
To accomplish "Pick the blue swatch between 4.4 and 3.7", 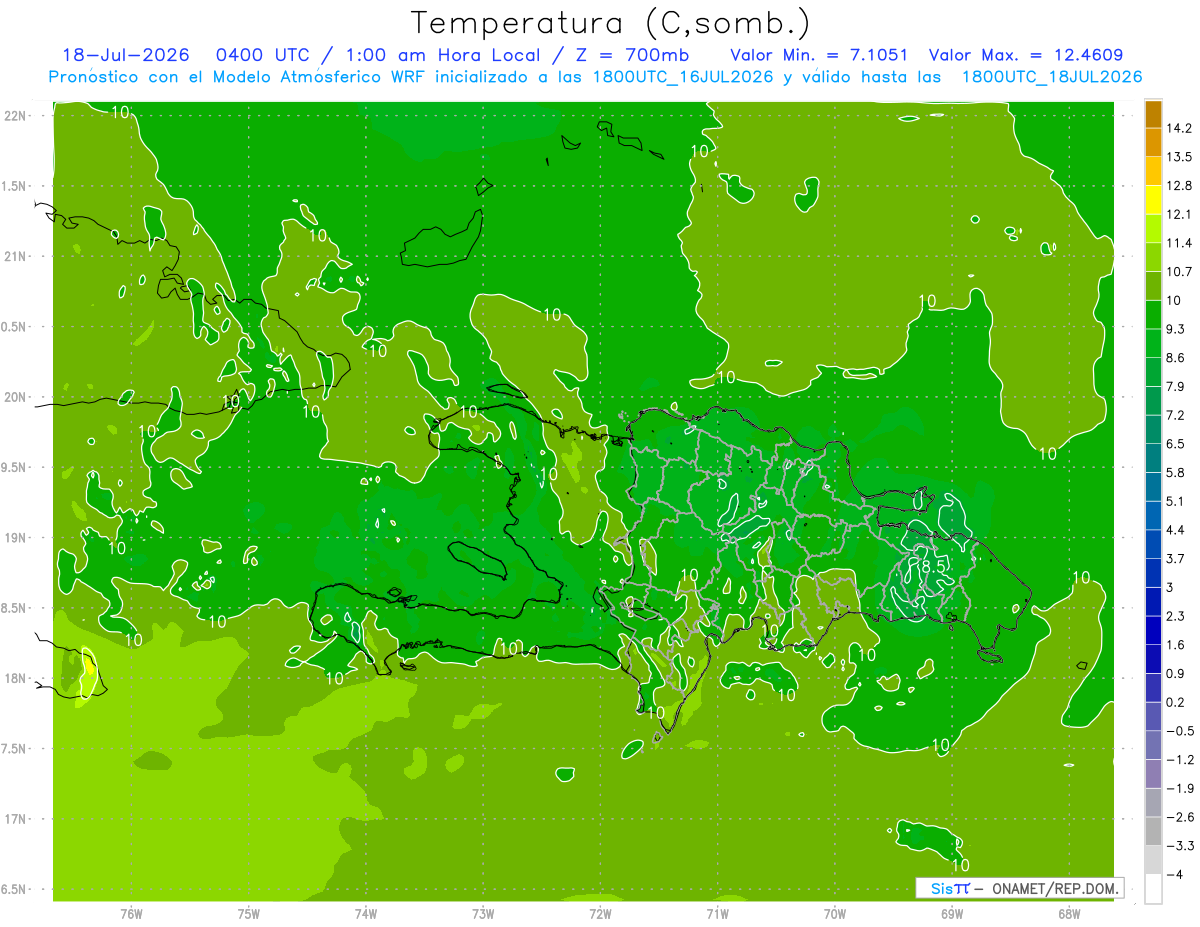I will [x=1153, y=545].
